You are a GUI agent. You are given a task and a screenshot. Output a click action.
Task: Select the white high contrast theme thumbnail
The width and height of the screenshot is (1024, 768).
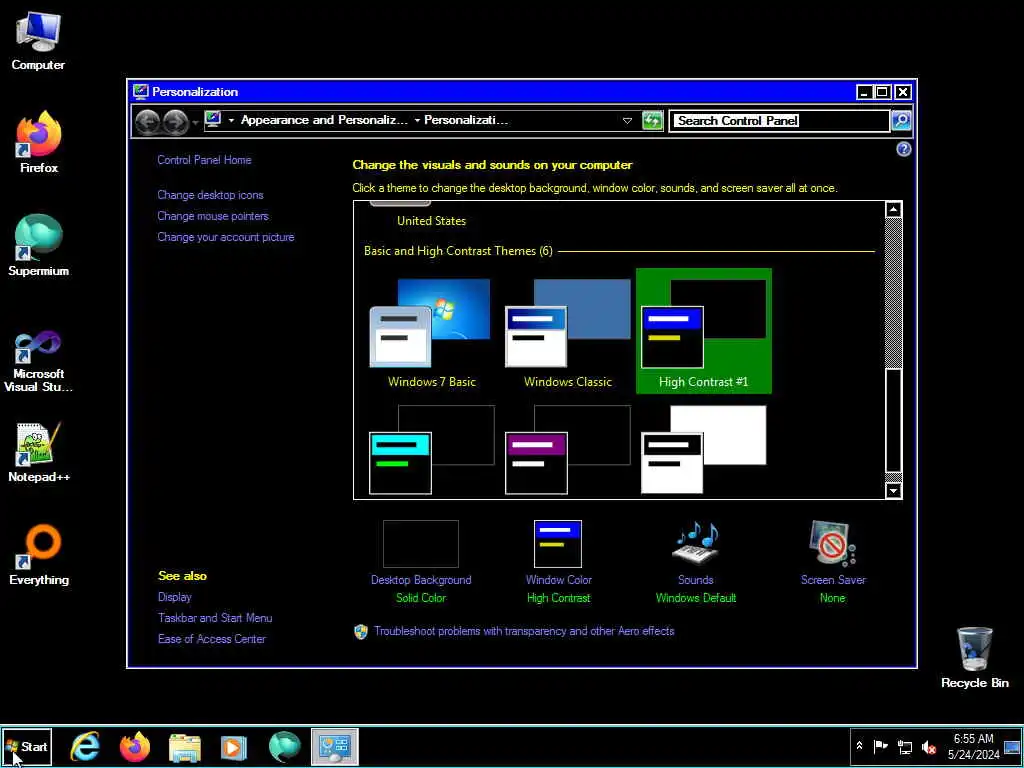pos(703,449)
